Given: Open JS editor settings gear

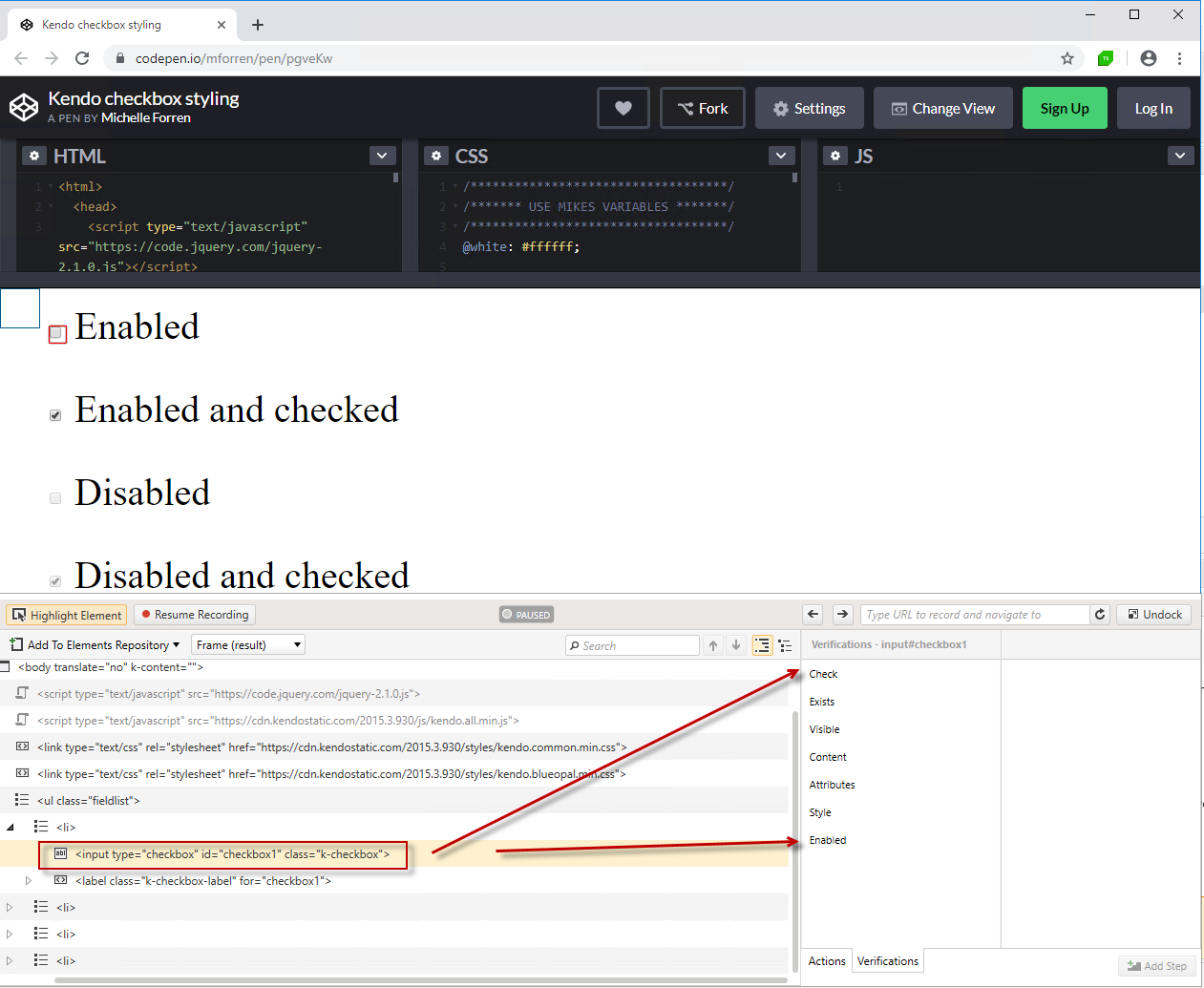Looking at the screenshot, I should [835, 156].
